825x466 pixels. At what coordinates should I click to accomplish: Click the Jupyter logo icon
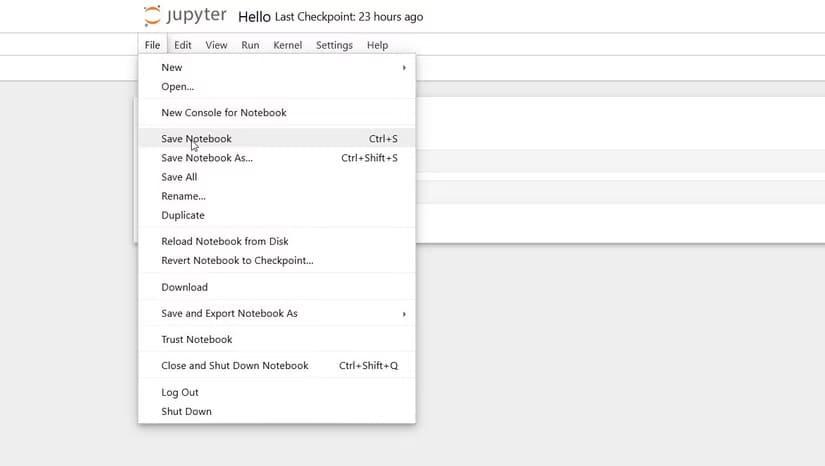[152, 16]
